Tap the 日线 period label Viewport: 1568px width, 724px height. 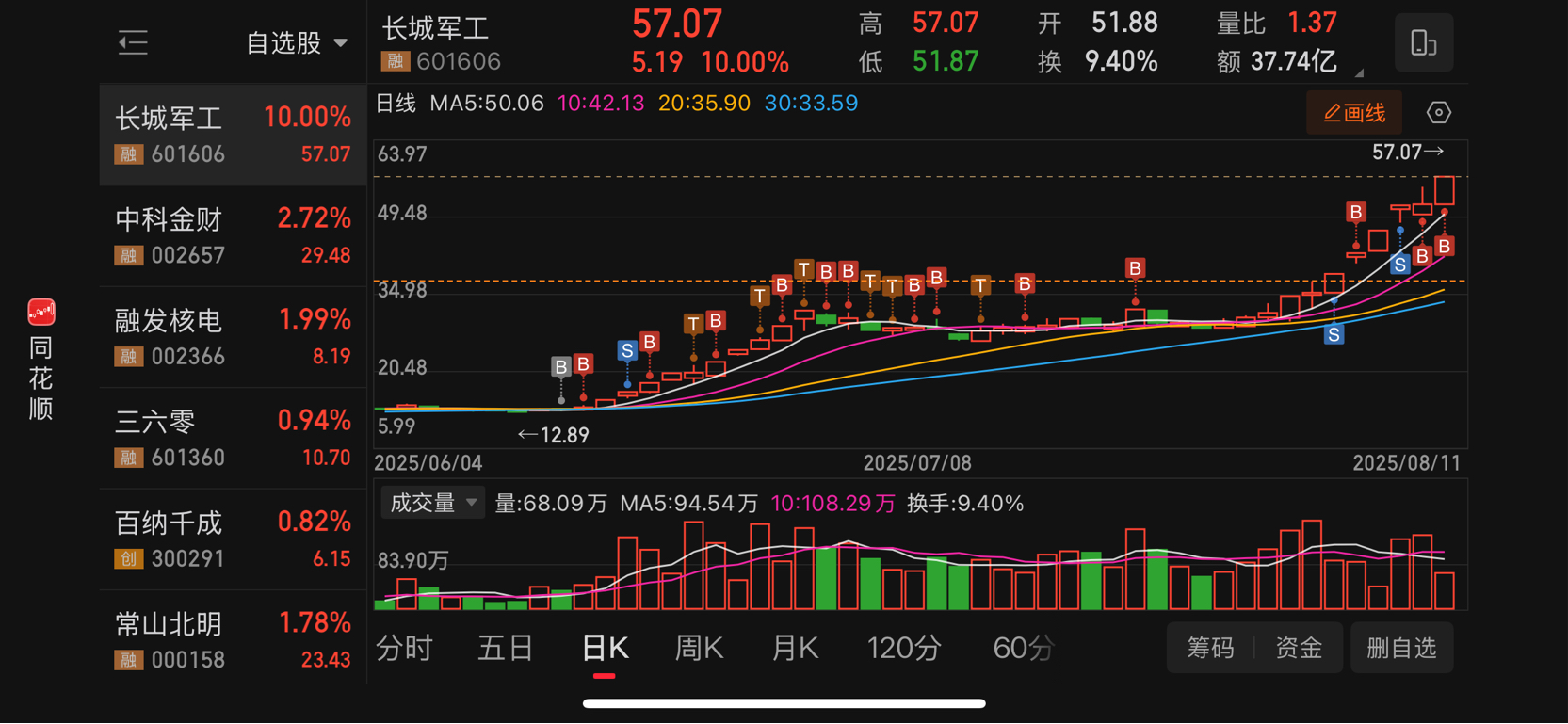pos(396,104)
